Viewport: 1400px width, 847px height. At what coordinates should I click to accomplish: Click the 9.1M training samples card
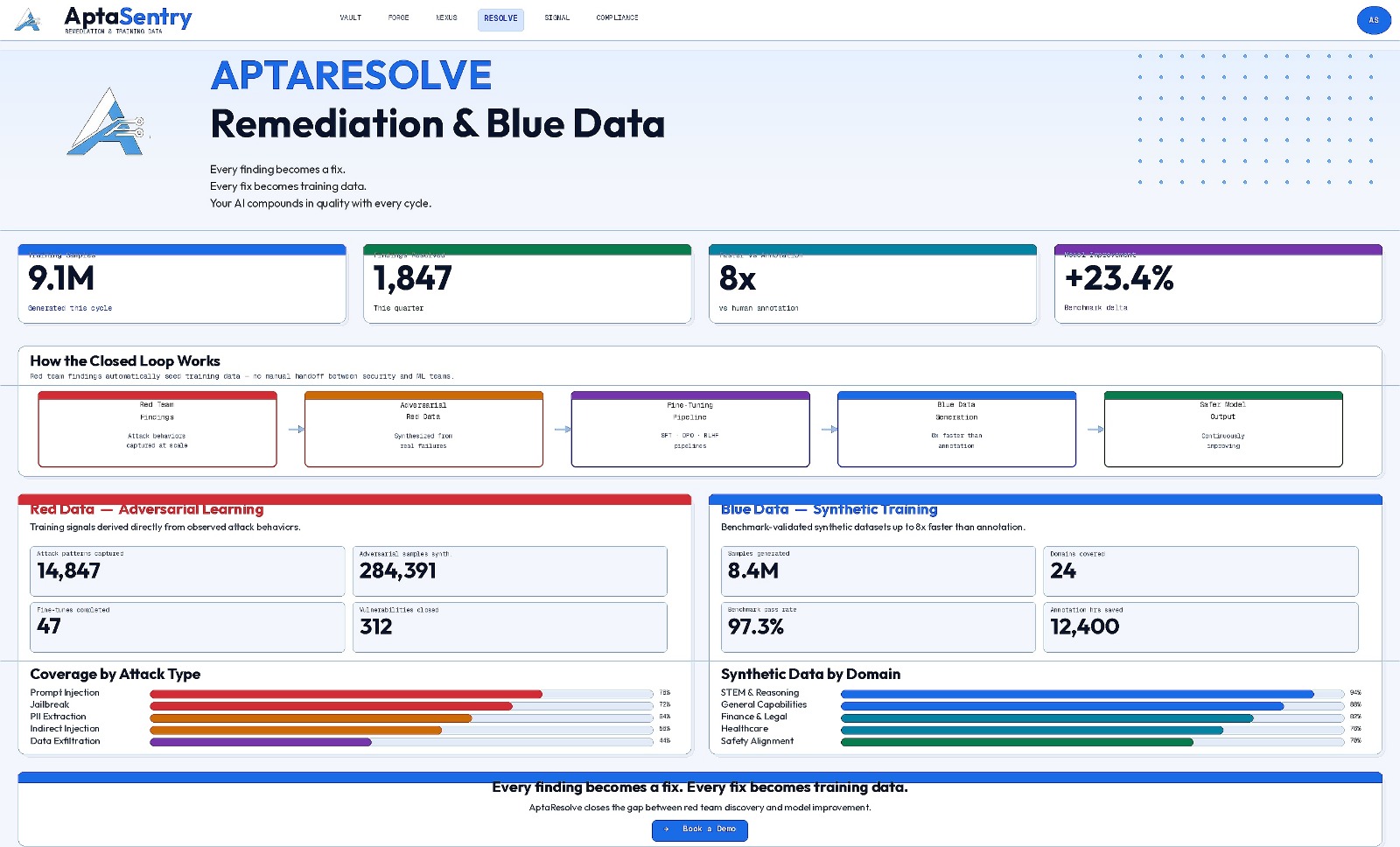pos(182,284)
